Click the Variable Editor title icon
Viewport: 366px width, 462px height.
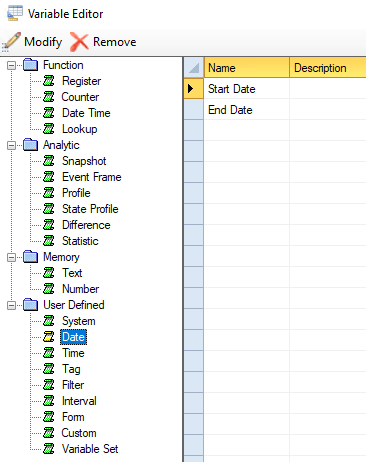click(15, 13)
